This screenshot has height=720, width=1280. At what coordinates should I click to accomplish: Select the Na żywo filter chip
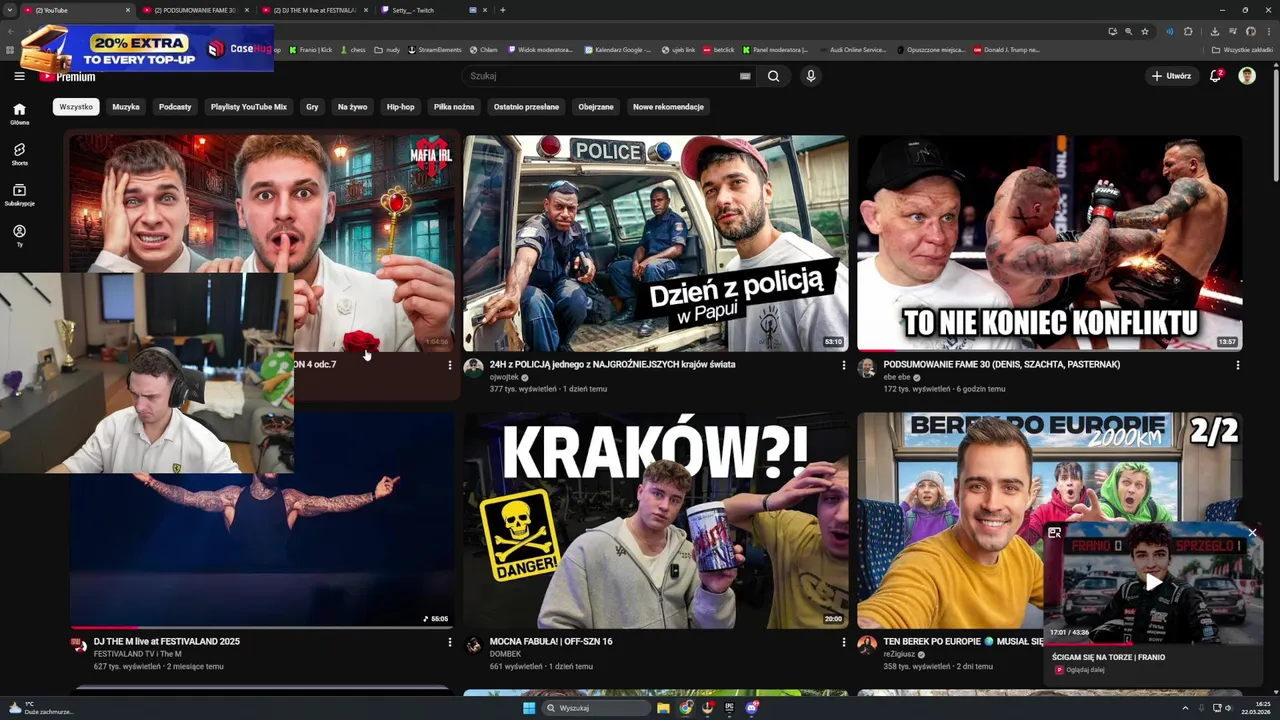click(353, 107)
